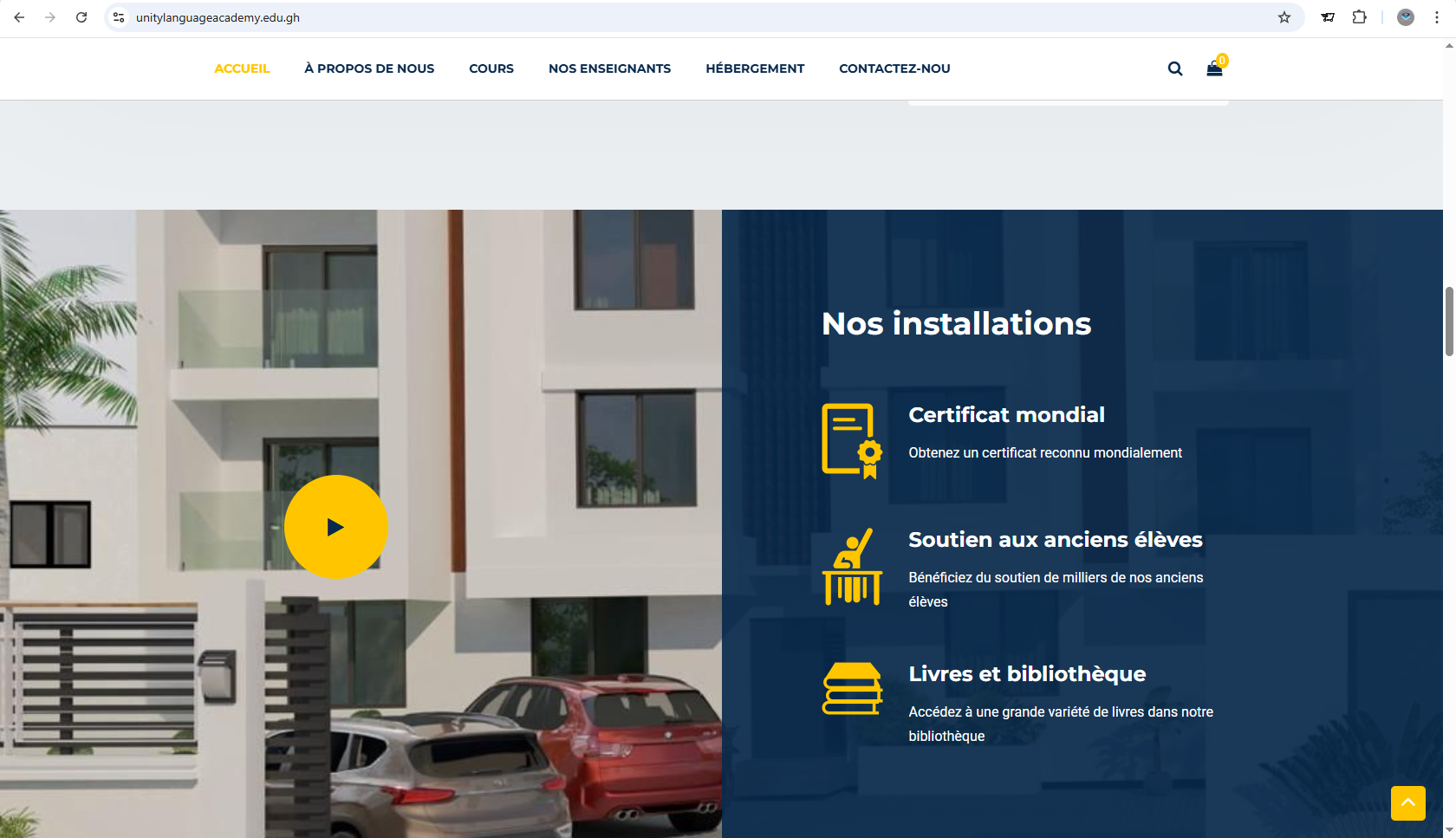Go to the ACCUEIL menu item

click(x=242, y=68)
